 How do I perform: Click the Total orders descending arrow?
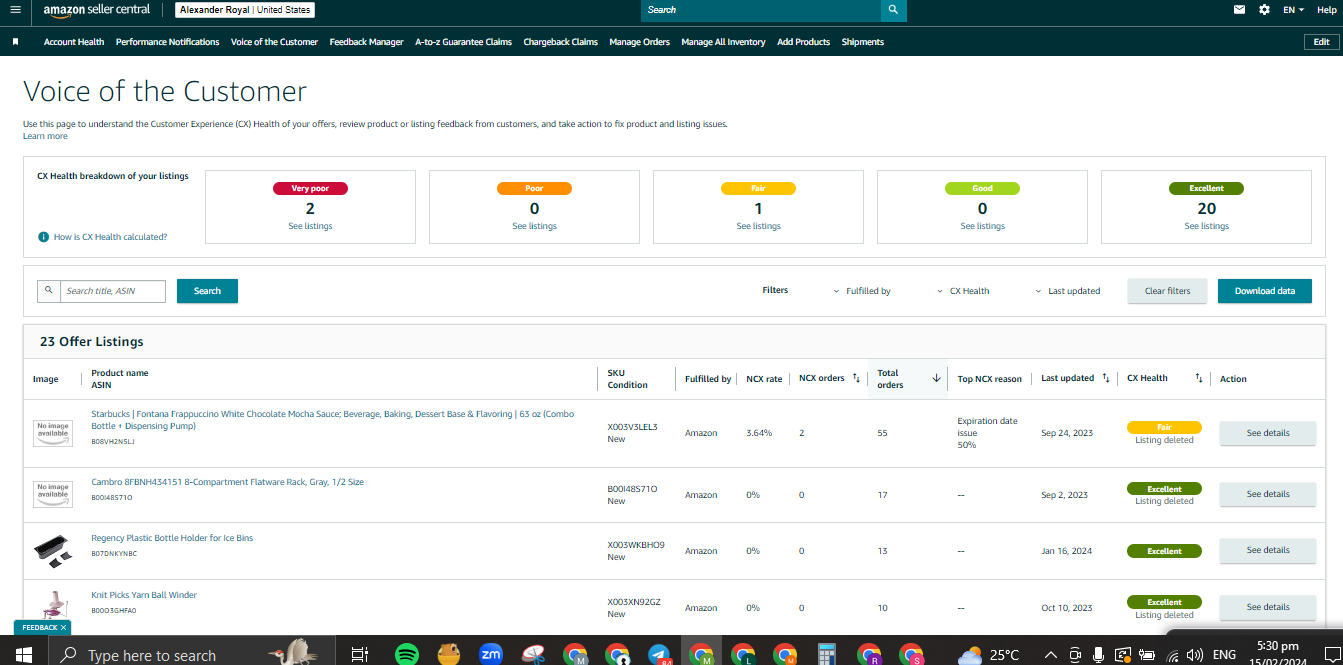click(x=936, y=378)
